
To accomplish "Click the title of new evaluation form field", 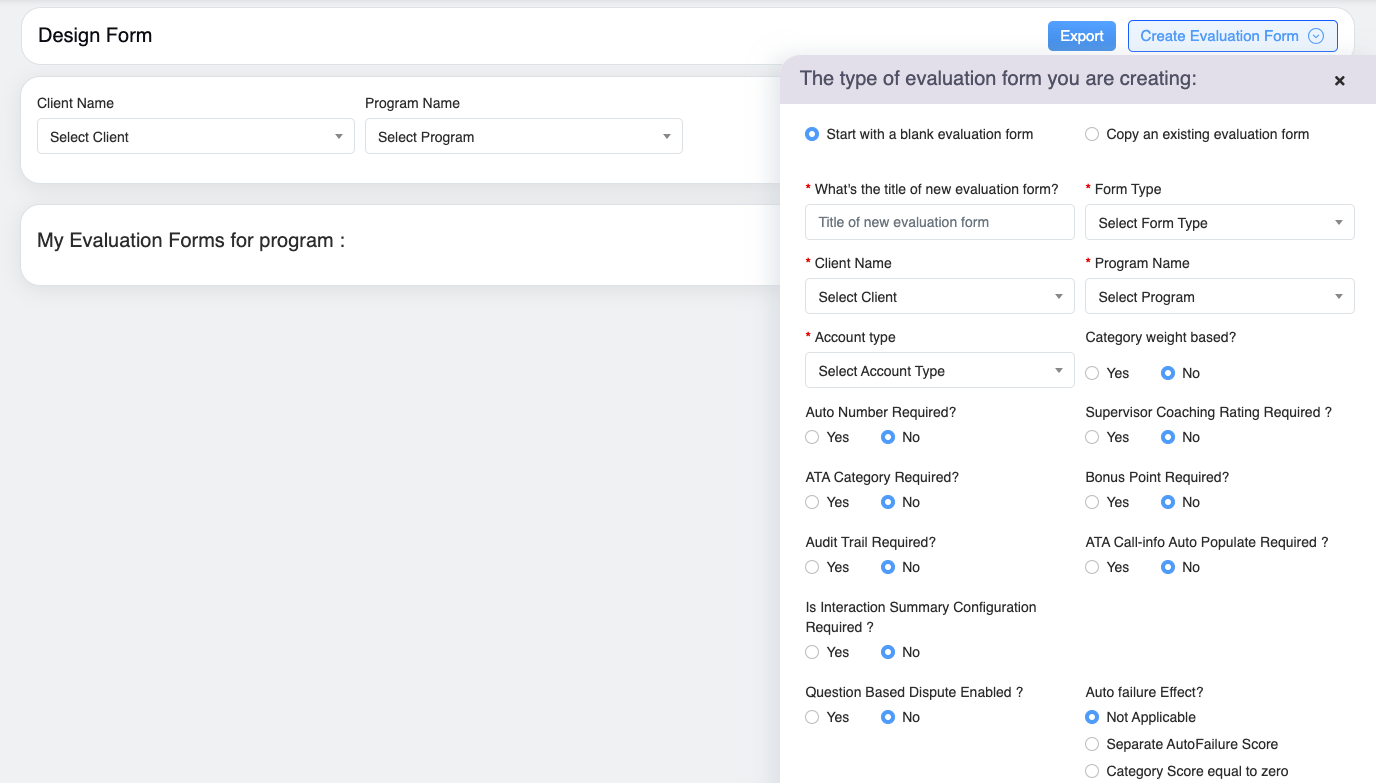I will [939, 222].
